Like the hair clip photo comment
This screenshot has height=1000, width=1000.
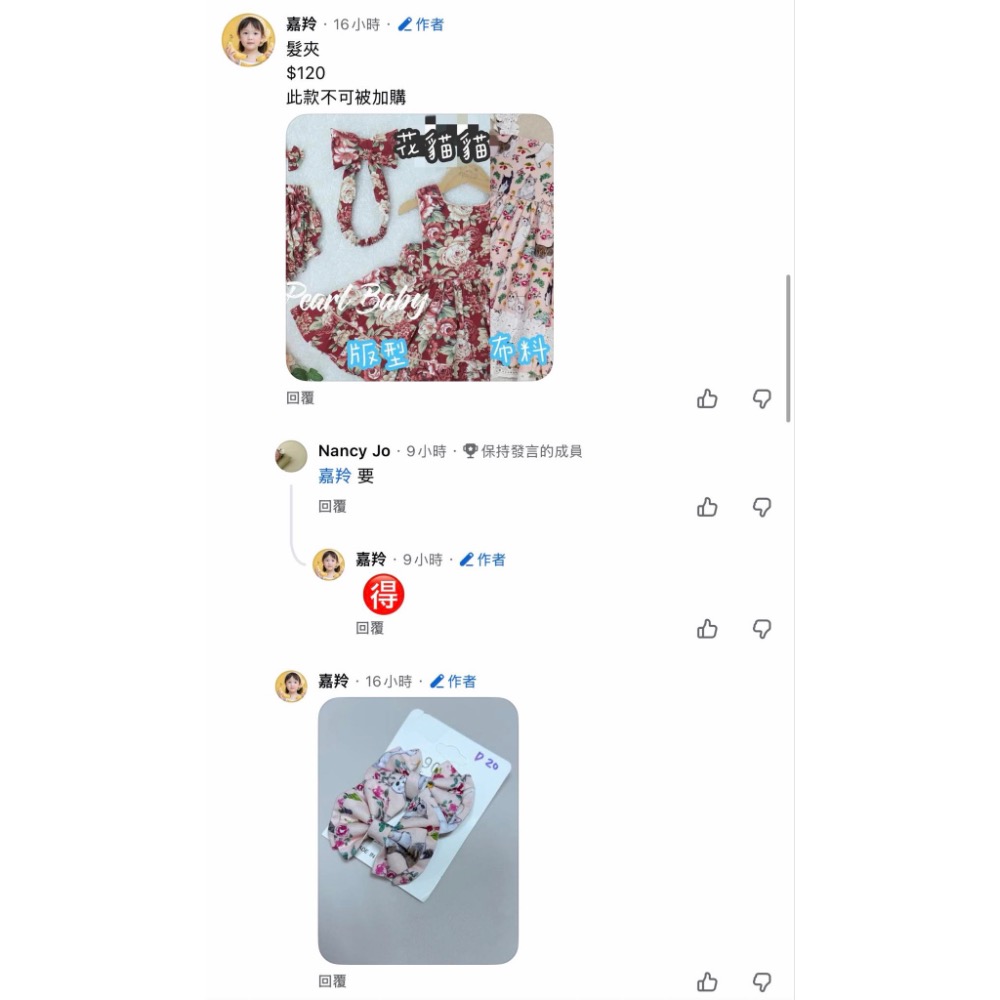(x=707, y=982)
